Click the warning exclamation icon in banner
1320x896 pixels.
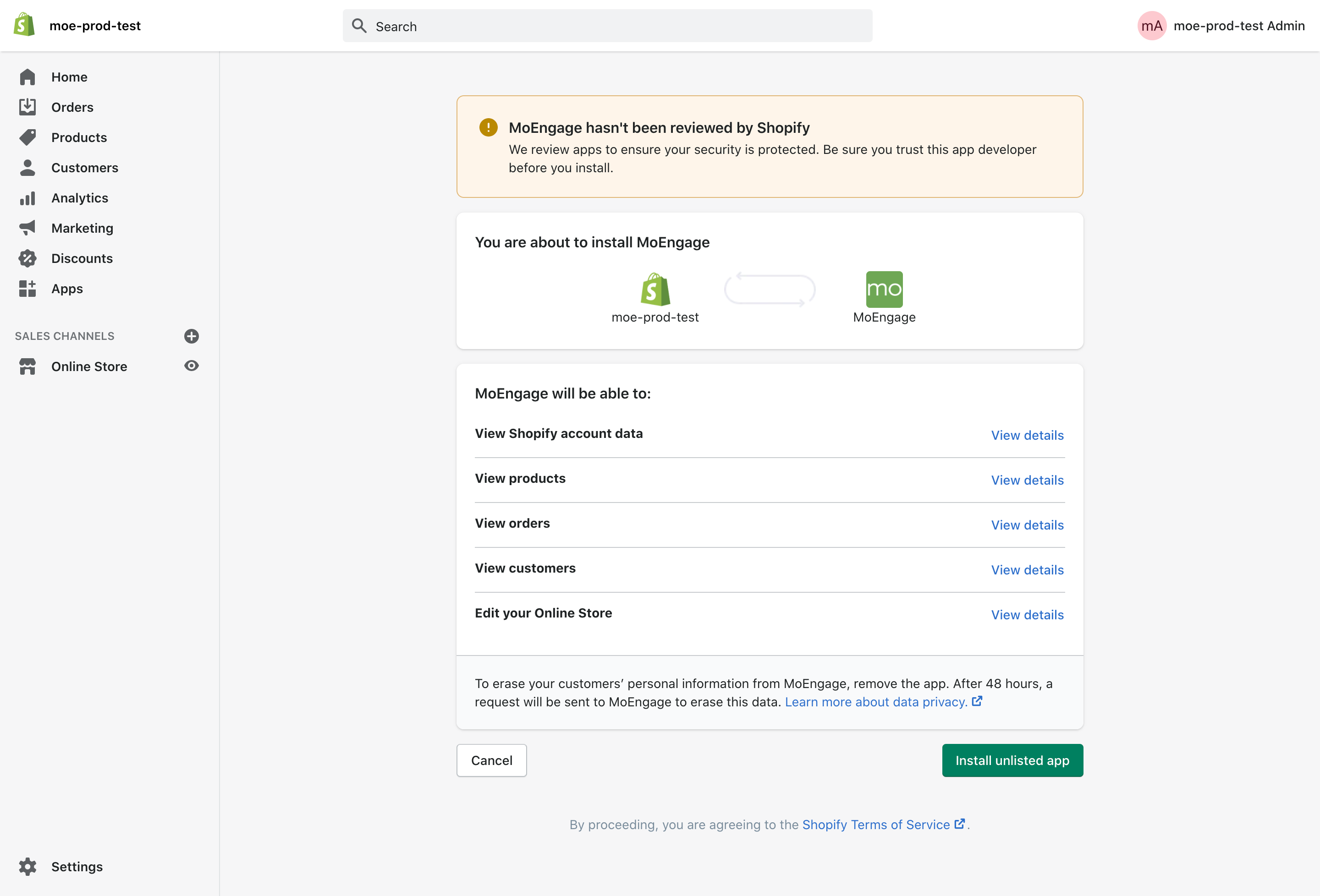pos(488,127)
